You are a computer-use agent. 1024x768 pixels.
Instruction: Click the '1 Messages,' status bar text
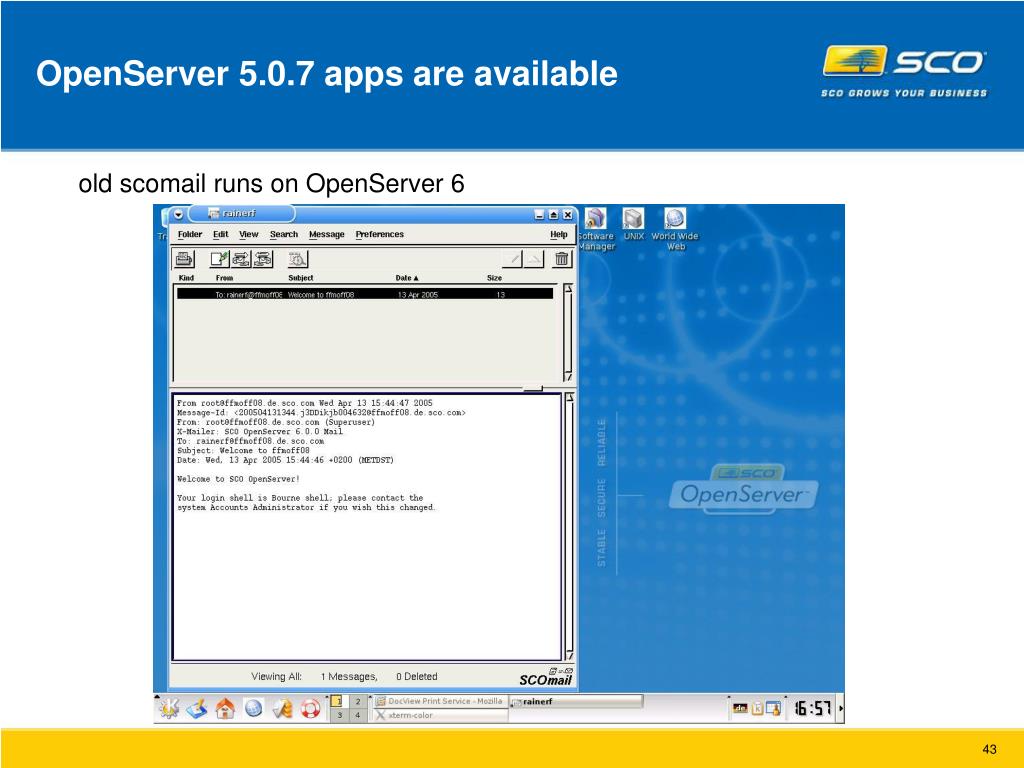coord(349,677)
